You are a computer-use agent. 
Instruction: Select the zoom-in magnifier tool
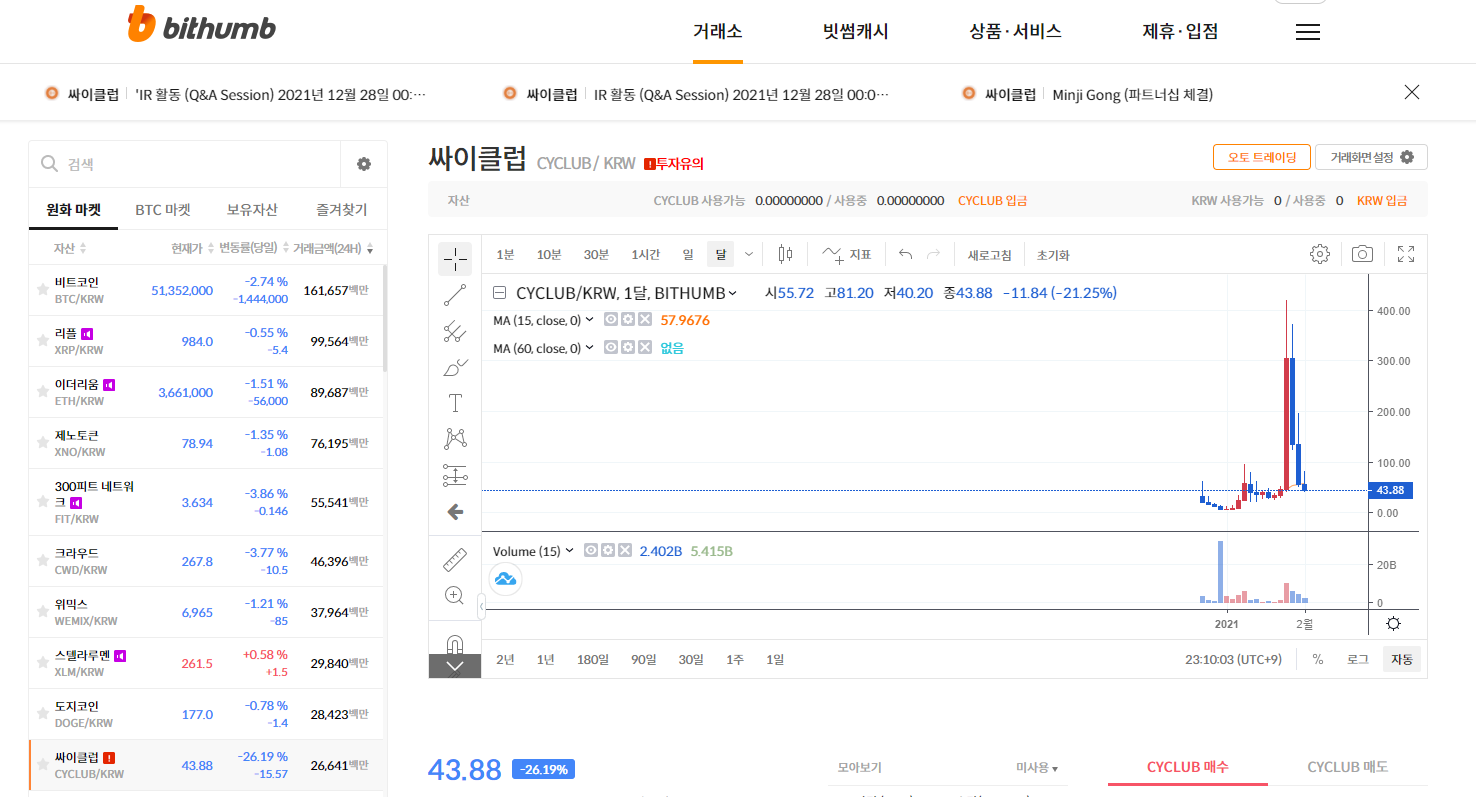click(455, 596)
